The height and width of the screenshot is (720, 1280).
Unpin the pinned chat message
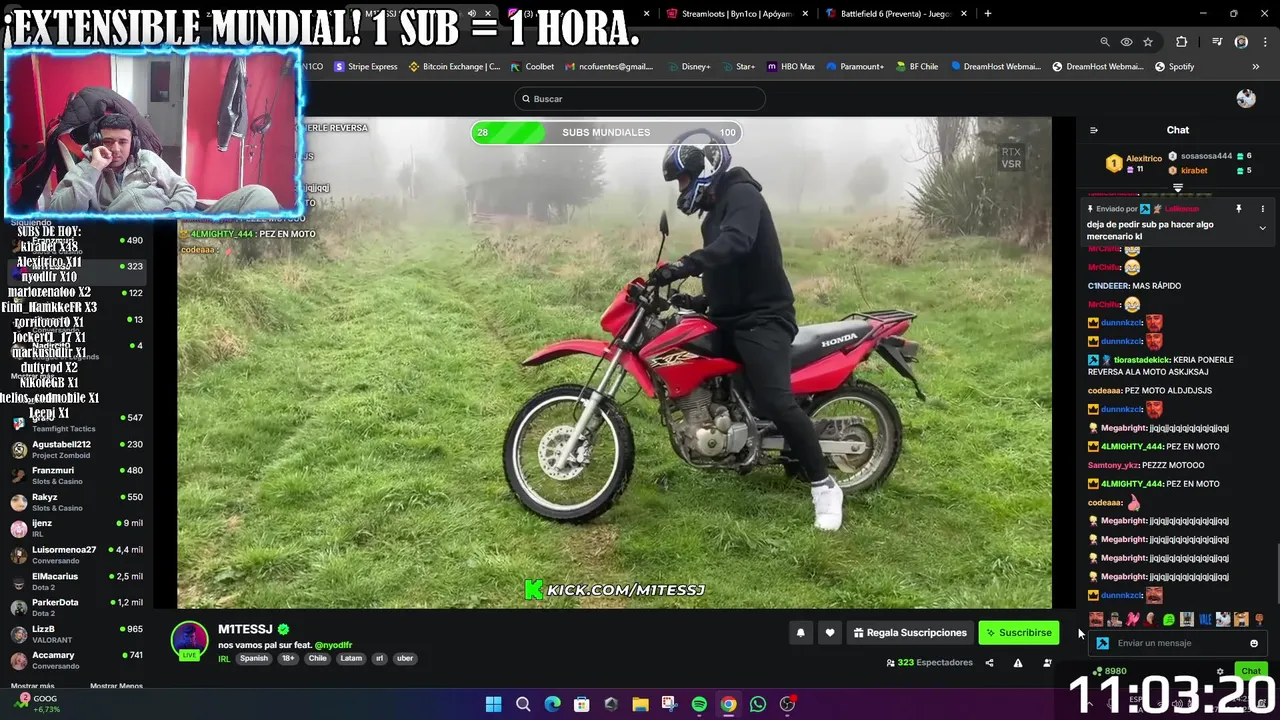point(1238,209)
